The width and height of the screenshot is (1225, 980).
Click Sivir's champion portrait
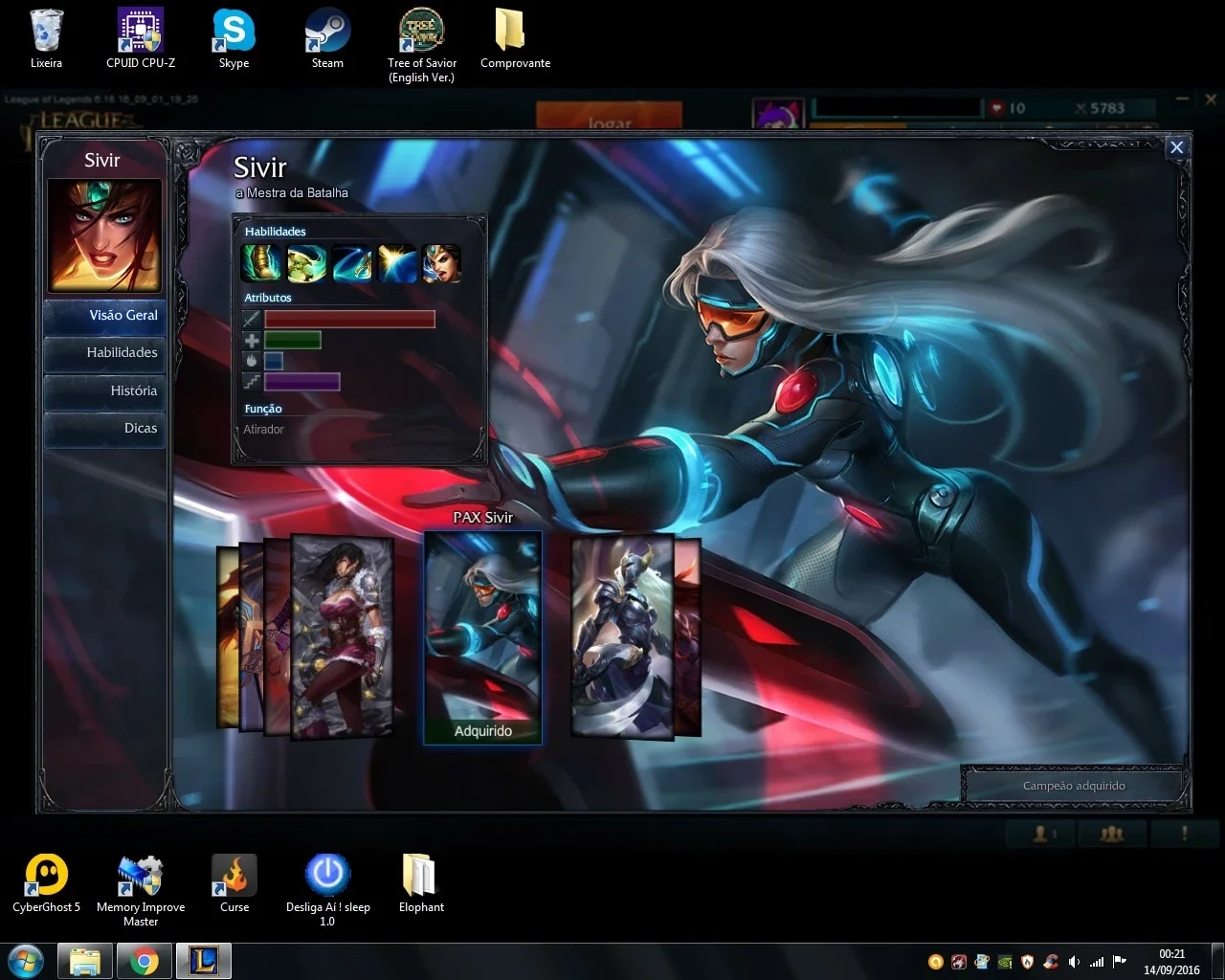click(x=104, y=235)
